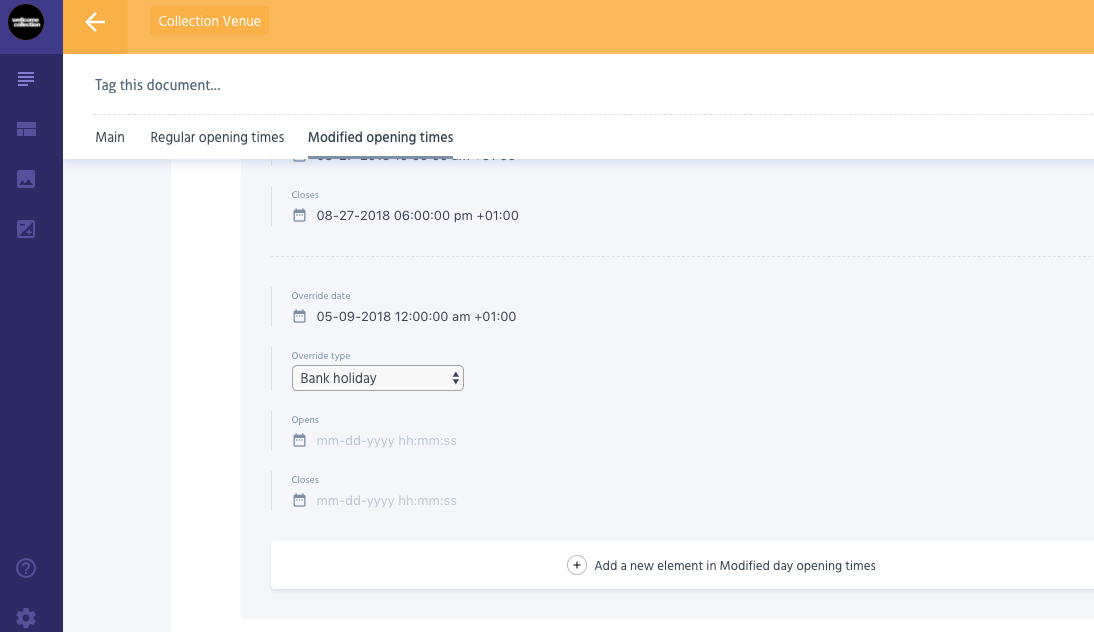Open the custom types layout icon

click(26, 129)
